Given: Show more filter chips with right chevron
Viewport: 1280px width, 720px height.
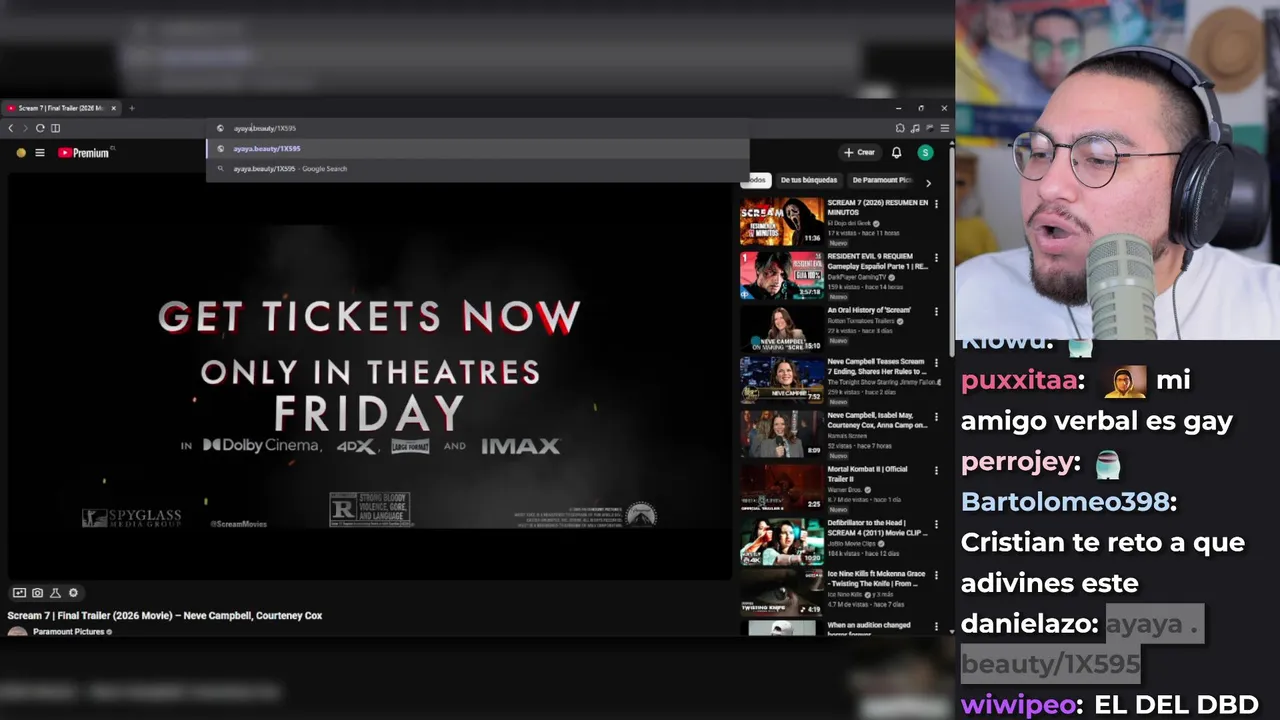Looking at the screenshot, I should pyautogui.click(x=928, y=182).
